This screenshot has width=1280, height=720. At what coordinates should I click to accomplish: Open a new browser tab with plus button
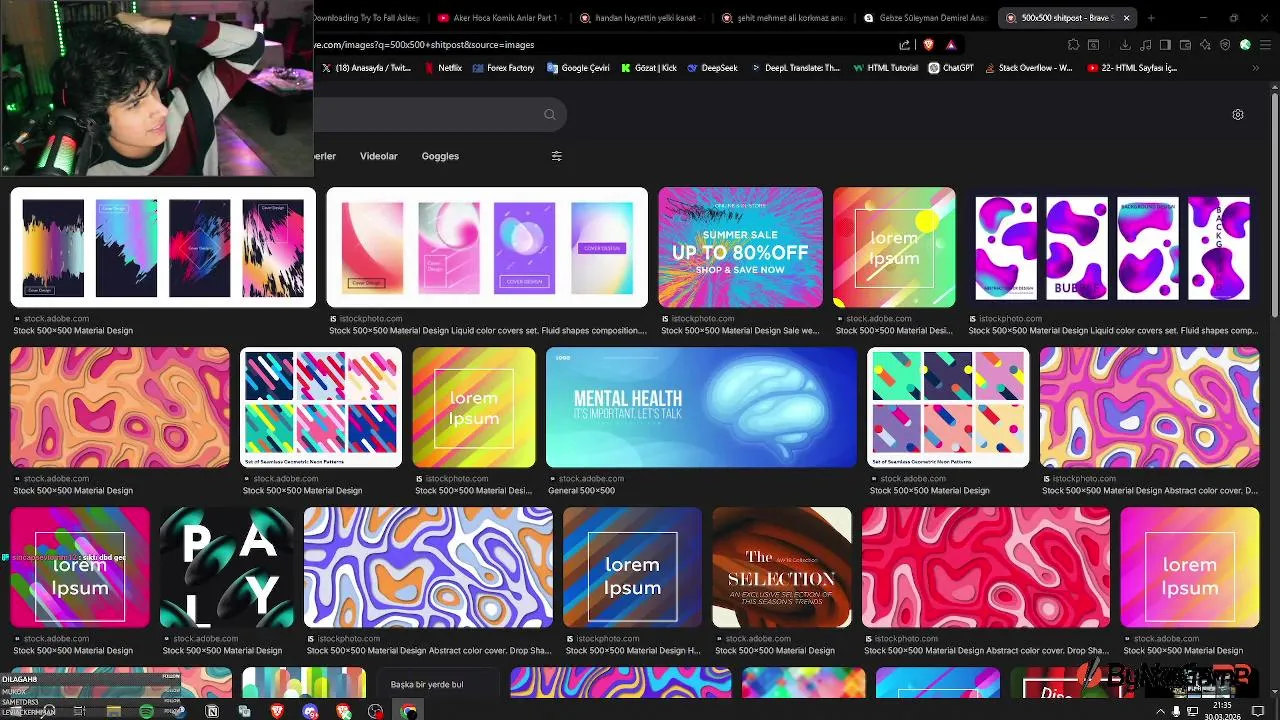(1151, 18)
